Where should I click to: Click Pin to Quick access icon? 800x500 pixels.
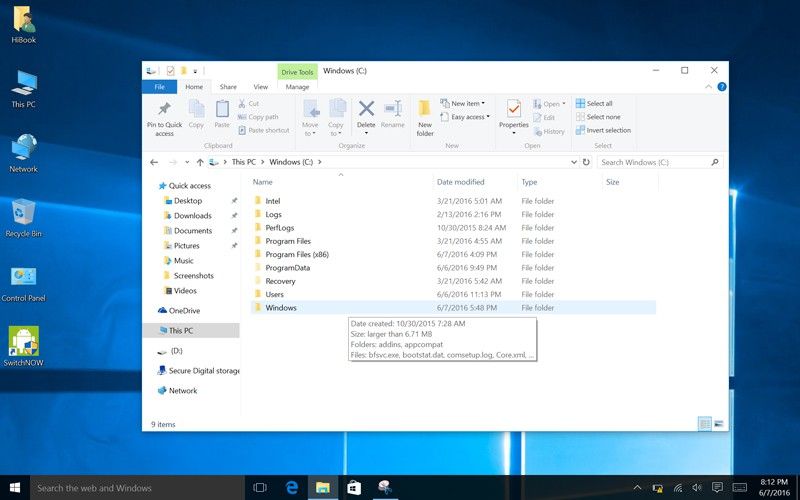pyautogui.click(x=164, y=109)
